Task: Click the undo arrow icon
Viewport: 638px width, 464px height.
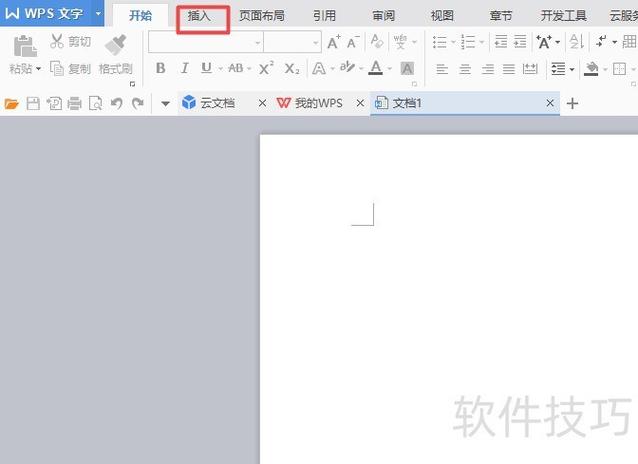Action: (x=115, y=104)
